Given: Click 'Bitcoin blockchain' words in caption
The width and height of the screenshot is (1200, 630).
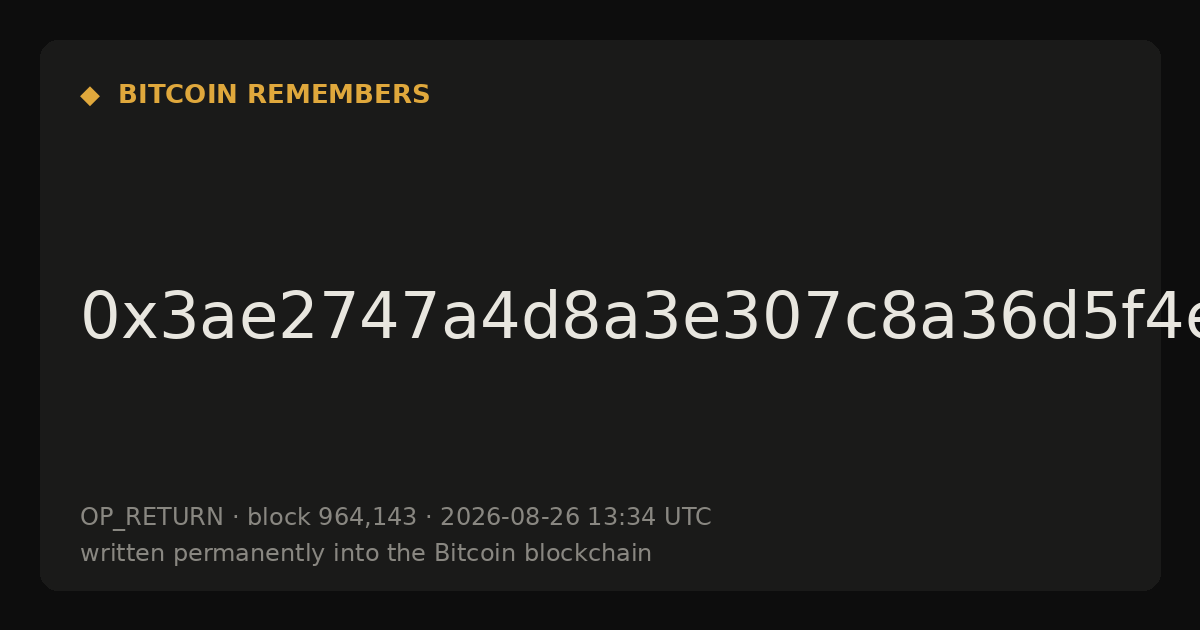Looking at the screenshot, I should (x=543, y=554).
